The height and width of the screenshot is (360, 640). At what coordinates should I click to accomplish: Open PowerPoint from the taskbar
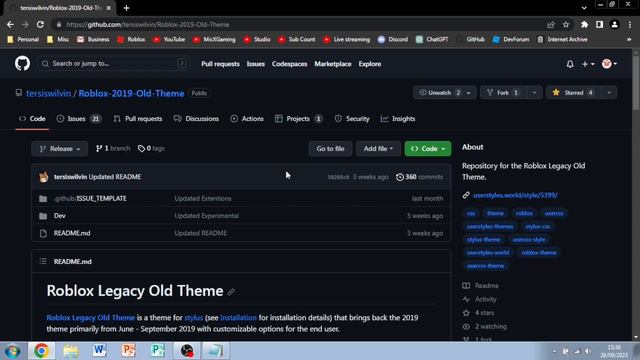128,351
